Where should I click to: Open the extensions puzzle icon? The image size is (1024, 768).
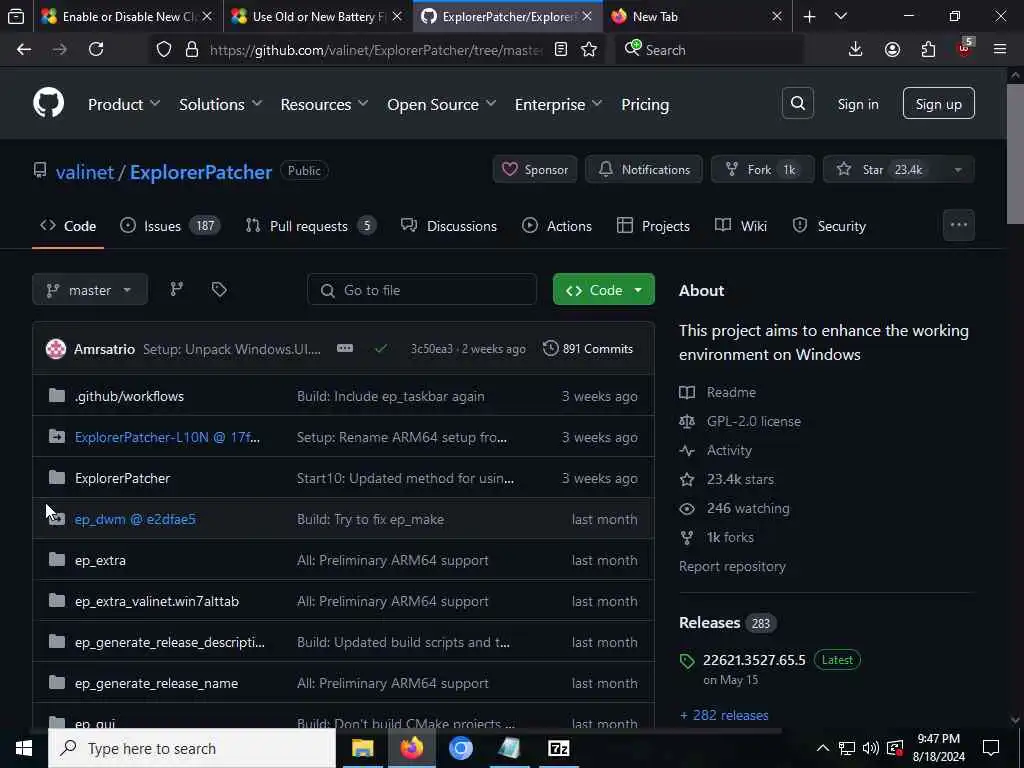(x=928, y=49)
